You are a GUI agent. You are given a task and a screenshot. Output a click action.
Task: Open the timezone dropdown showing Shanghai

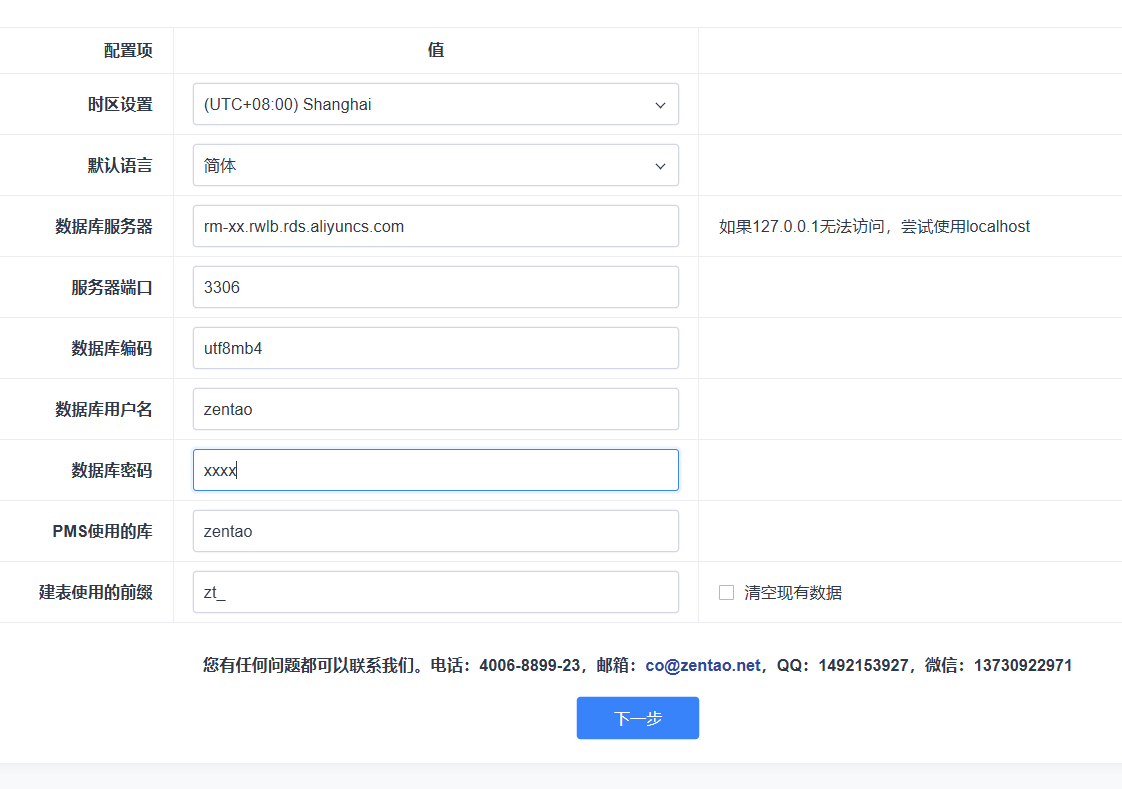[x=435, y=104]
